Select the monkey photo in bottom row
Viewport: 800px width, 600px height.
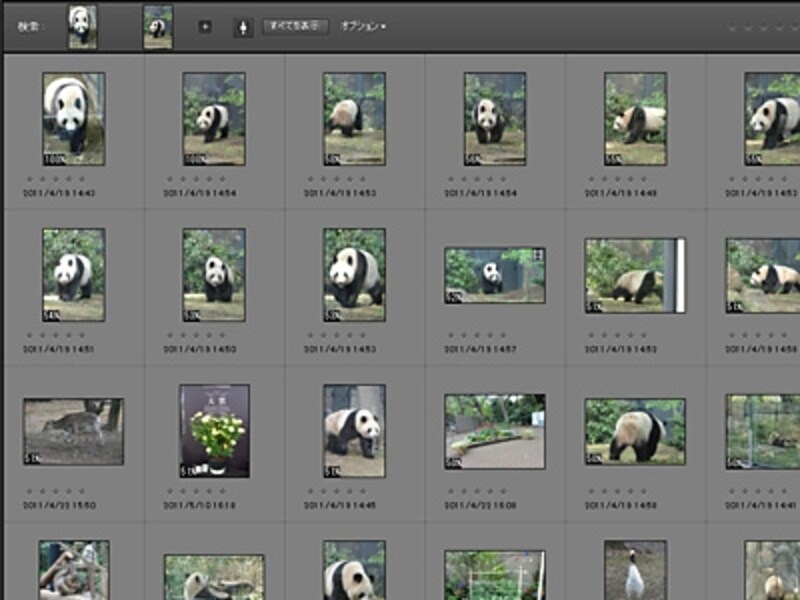[74, 570]
